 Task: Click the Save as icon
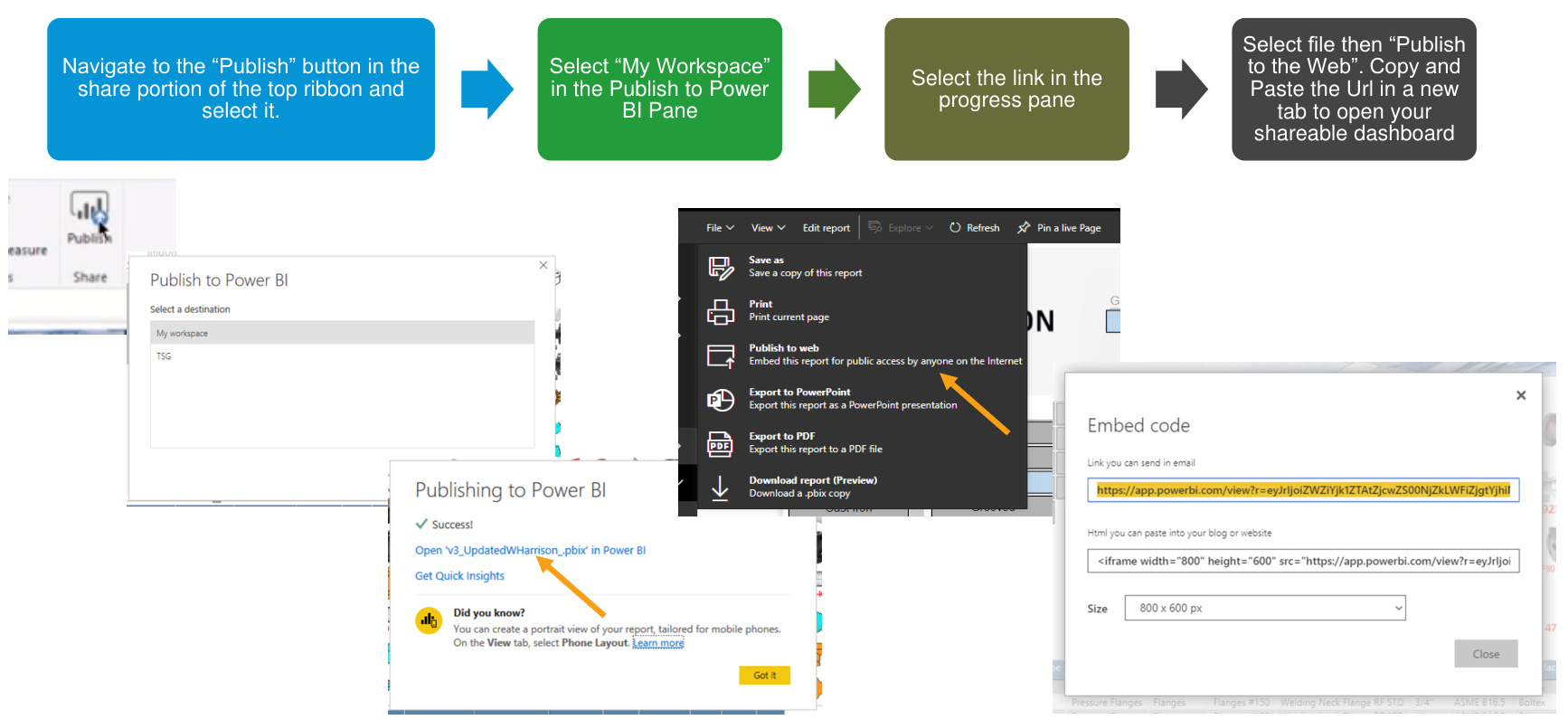tap(721, 267)
